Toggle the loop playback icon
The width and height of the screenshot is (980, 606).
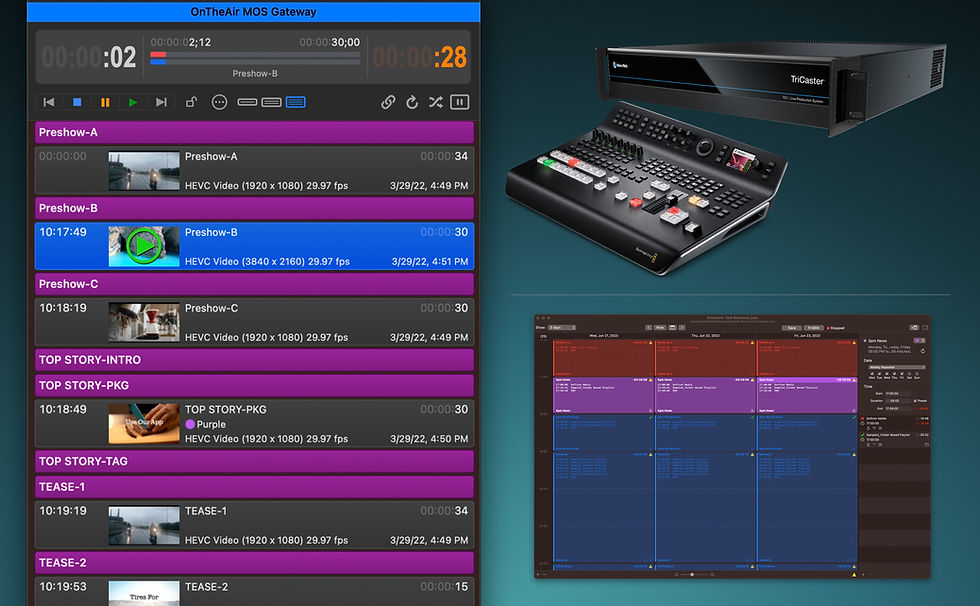(x=412, y=102)
